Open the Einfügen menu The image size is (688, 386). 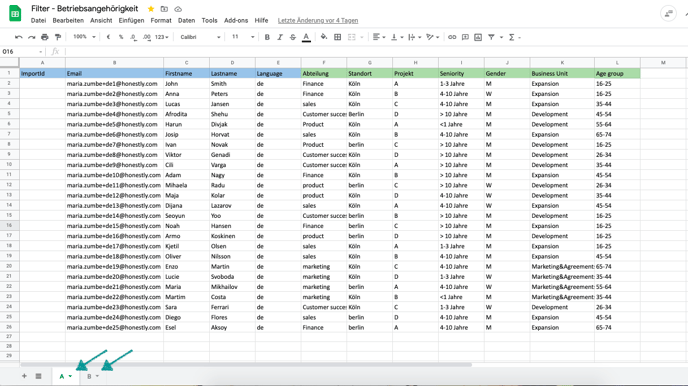point(131,21)
